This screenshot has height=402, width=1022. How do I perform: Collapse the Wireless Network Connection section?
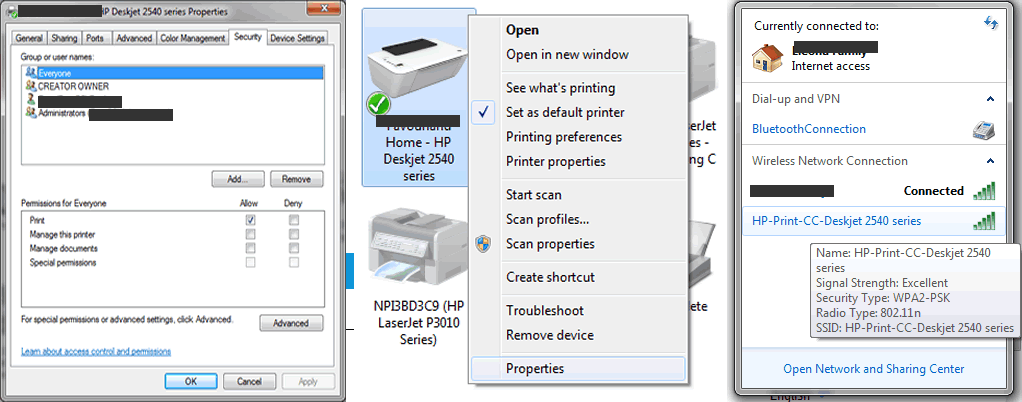(x=990, y=161)
